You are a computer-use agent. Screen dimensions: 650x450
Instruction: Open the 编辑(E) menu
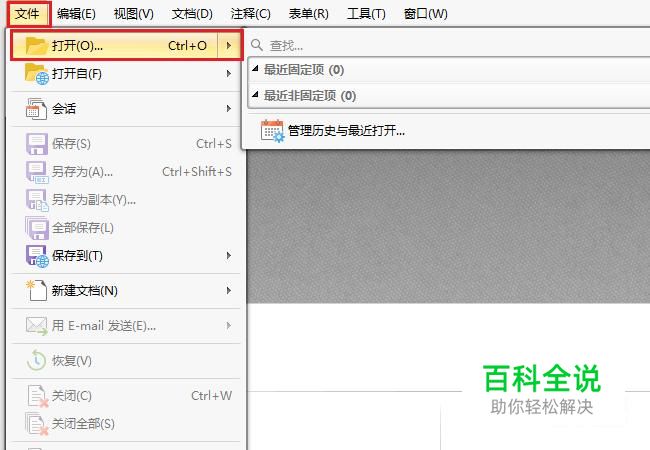point(76,14)
